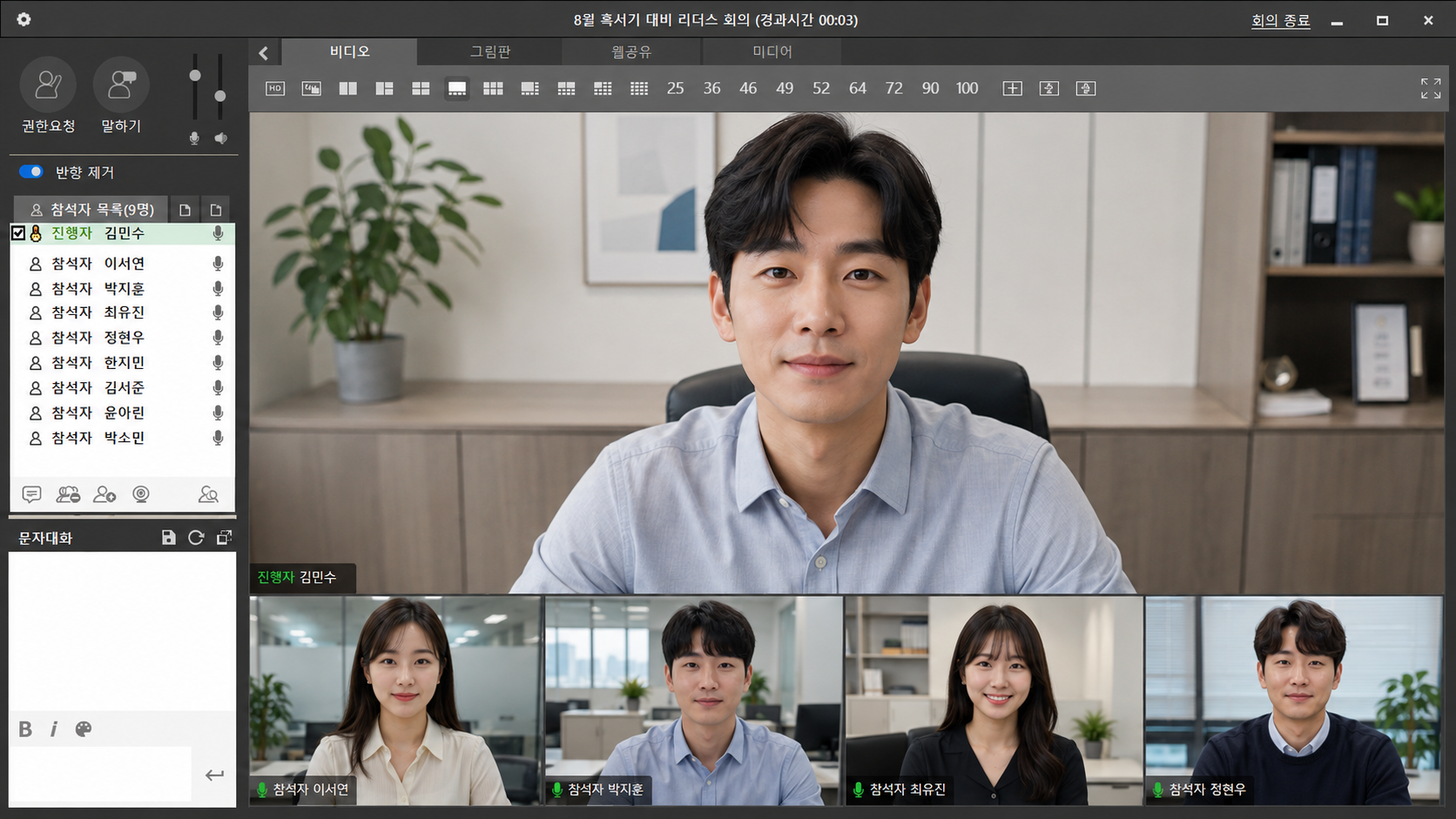Screen dimensions: 1456x819
Task: Toggle the 반향 제거 echo cancellation switch
Action: 31,171
